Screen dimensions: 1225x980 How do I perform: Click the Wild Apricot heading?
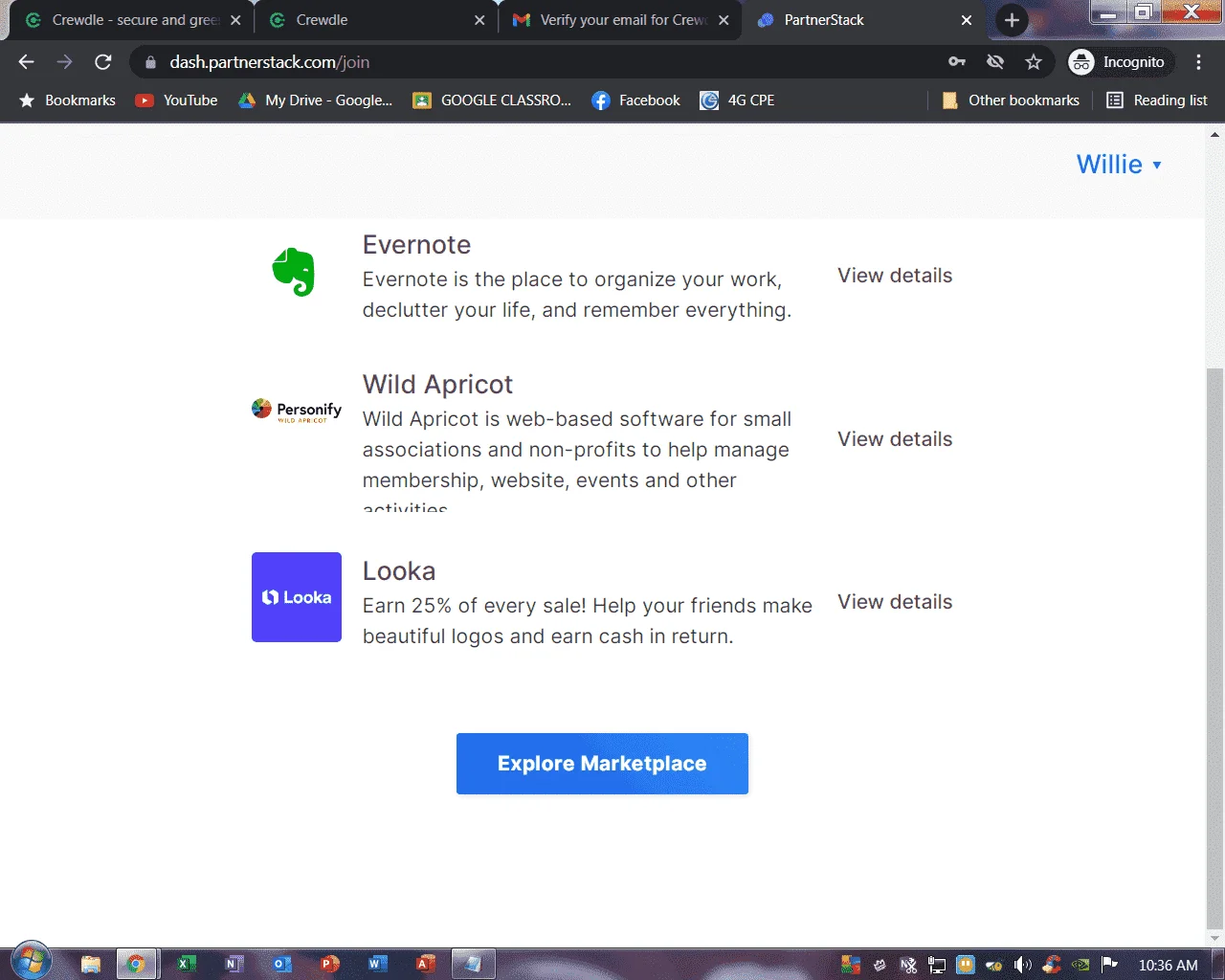click(x=437, y=385)
